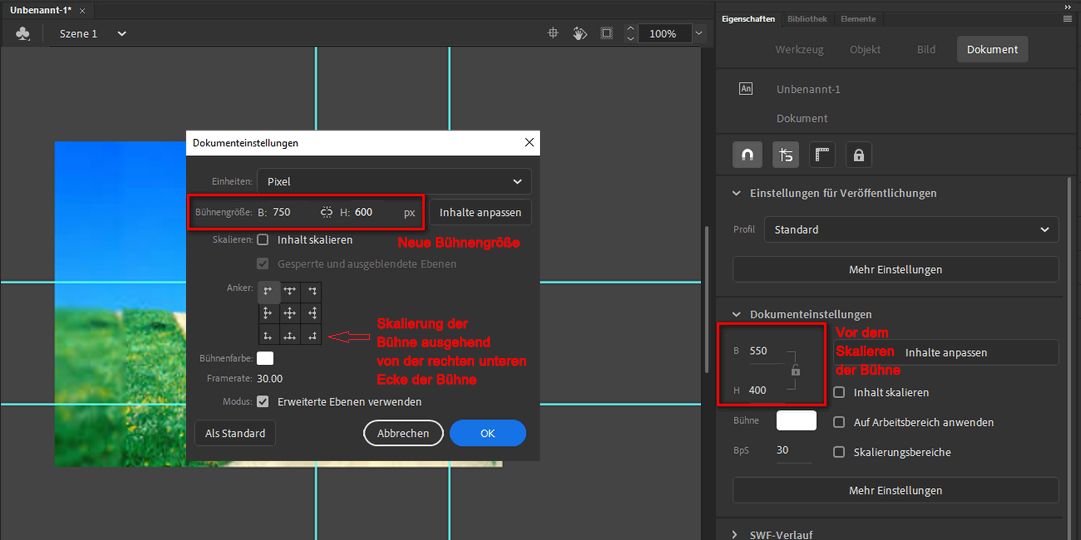Click the Center Stage icon in toolbar
Viewport: 1081px width, 540px height.
point(553,33)
